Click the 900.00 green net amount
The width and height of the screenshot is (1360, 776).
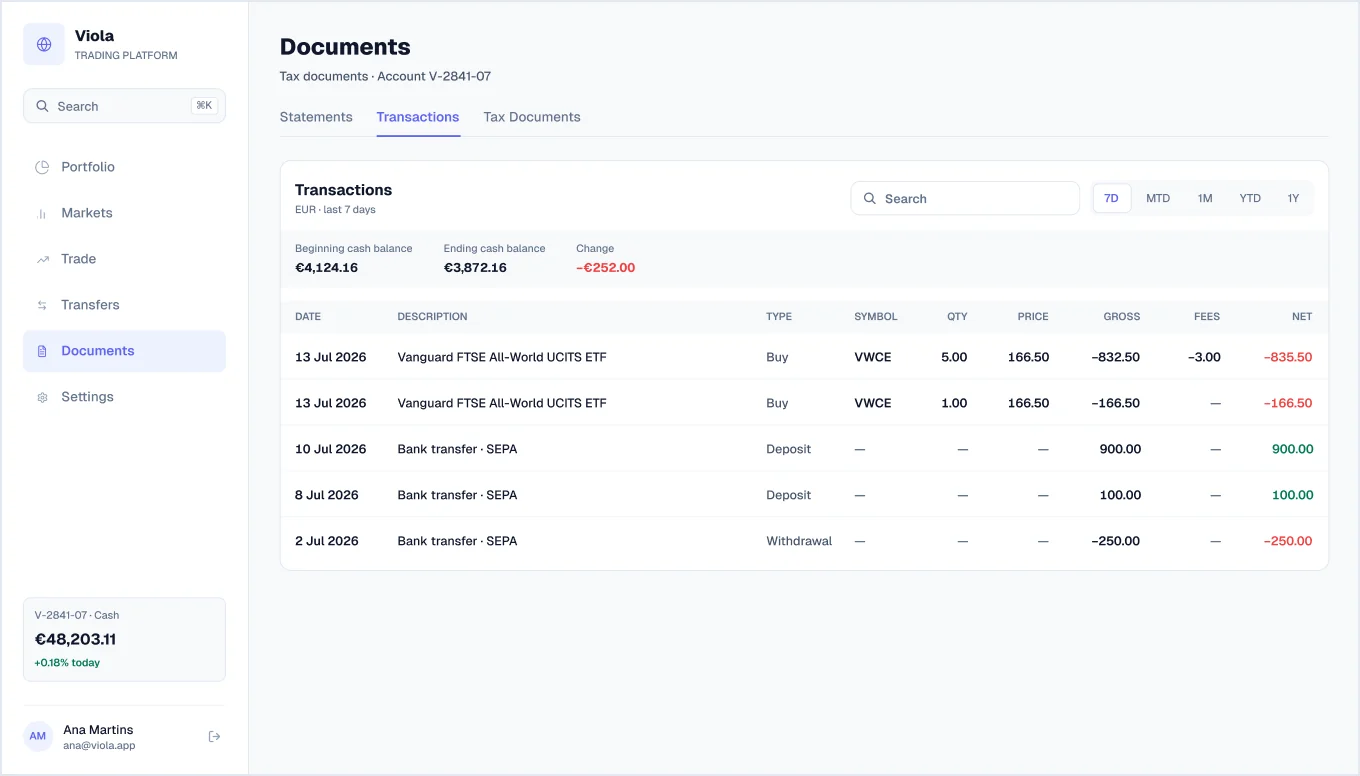[1293, 449]
